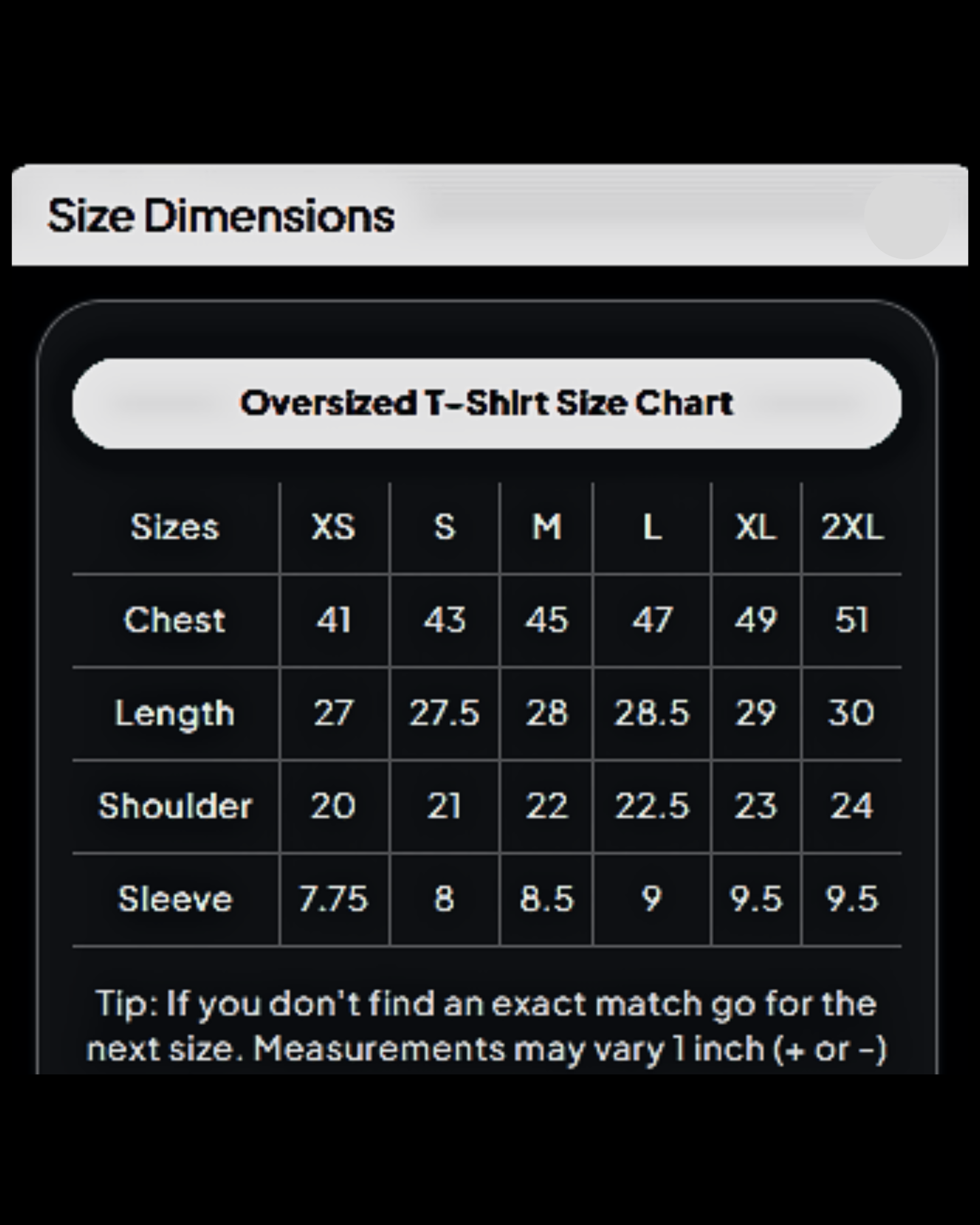Screen dimensions: 980x1225
Task: Select the M size column header
Action: click(546, 527)
